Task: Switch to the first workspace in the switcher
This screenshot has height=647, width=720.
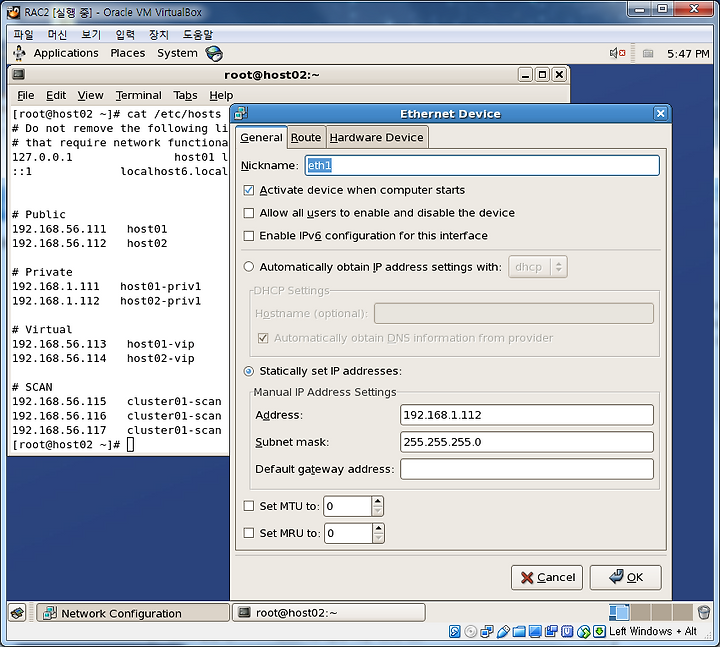Action: 619,613
